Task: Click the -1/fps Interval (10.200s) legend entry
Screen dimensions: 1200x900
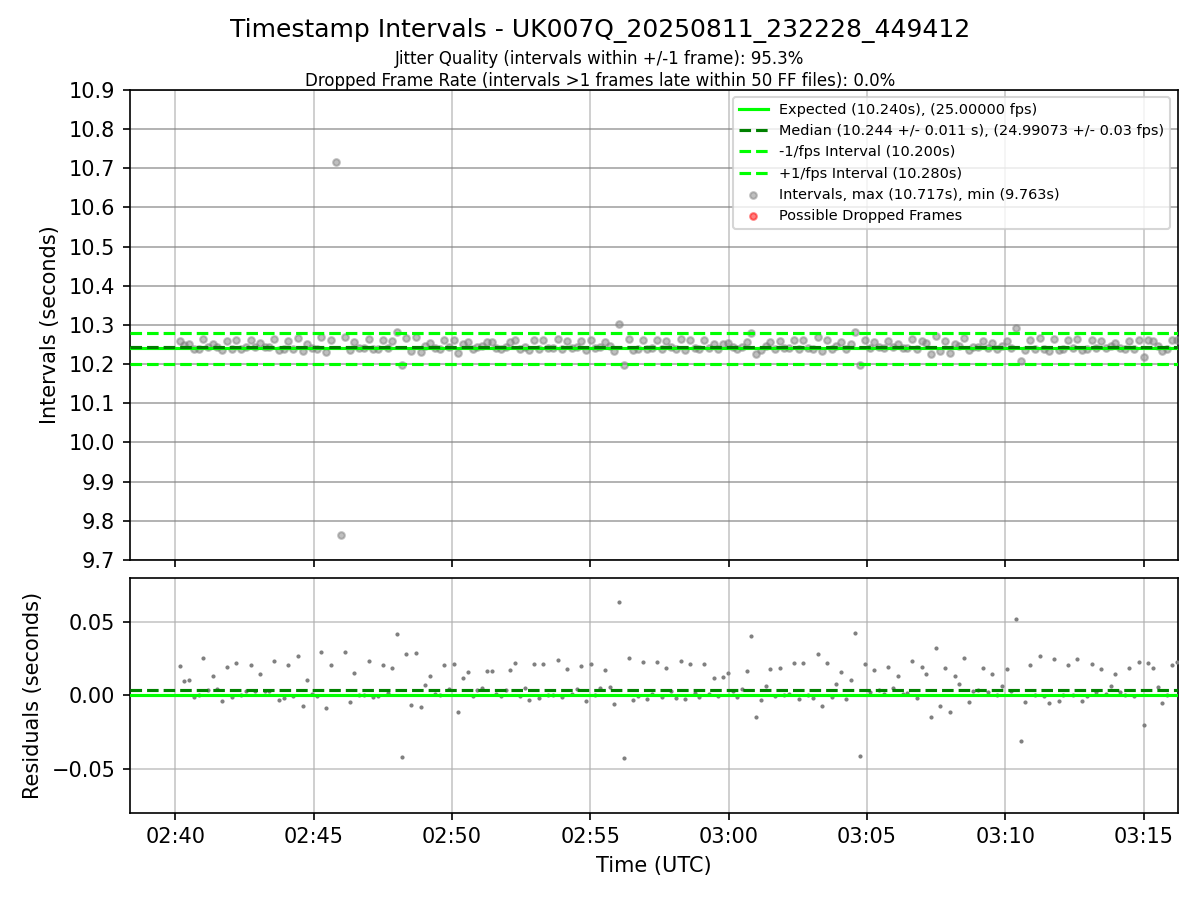Action: point(867,152)
